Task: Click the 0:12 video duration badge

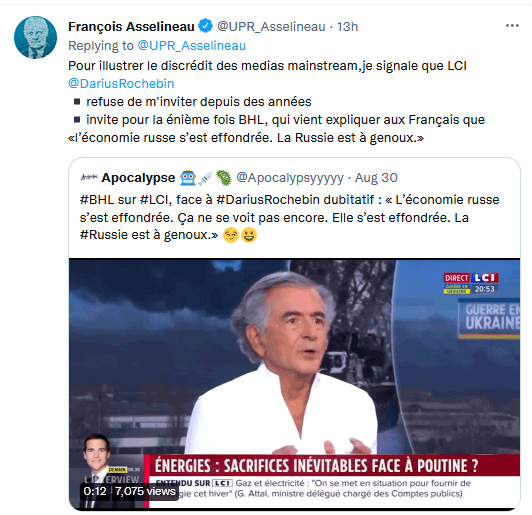Action: pyautogui.click(x=95, y=491)
